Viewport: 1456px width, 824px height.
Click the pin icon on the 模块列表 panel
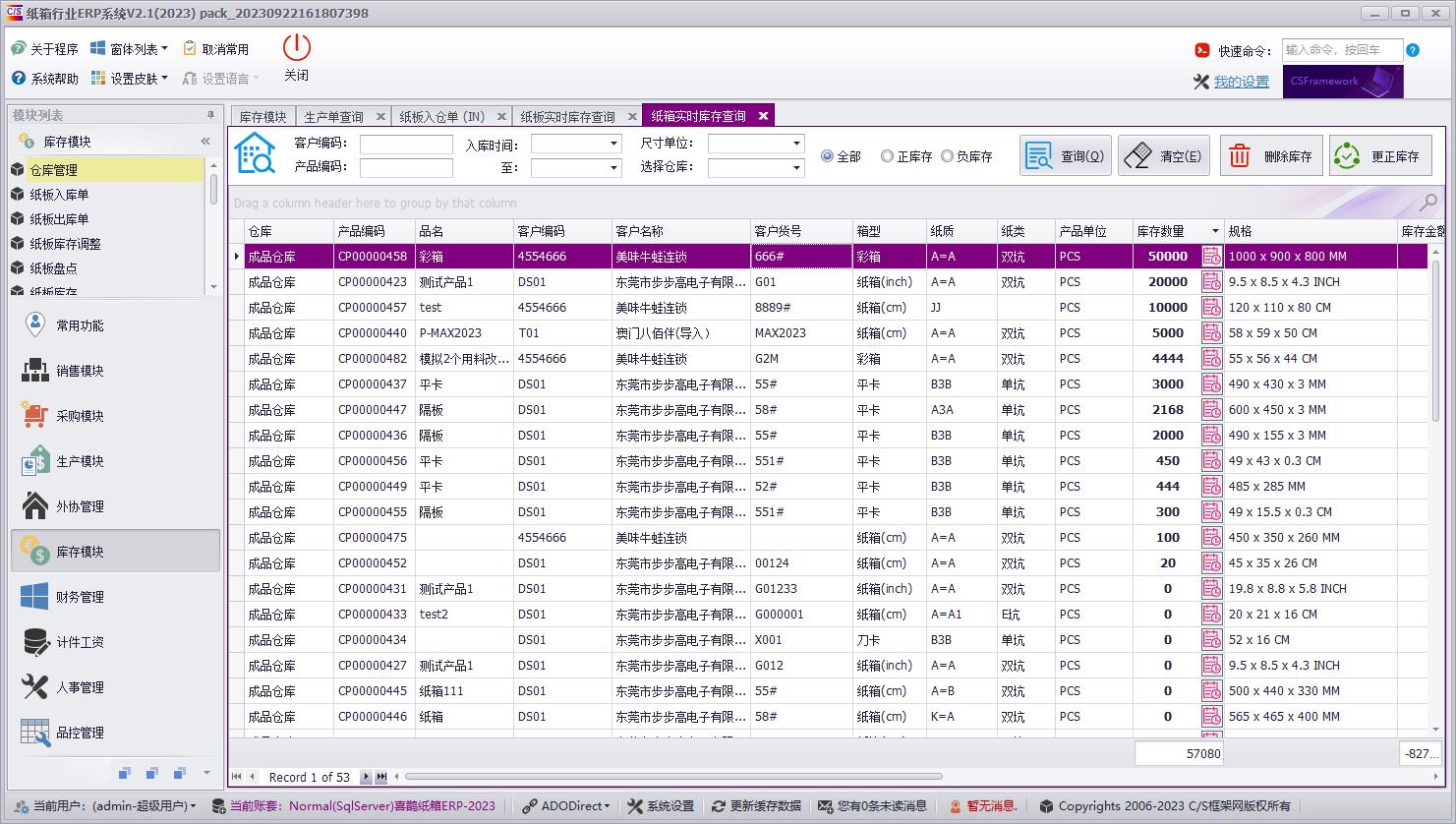[x=208, y=113]
